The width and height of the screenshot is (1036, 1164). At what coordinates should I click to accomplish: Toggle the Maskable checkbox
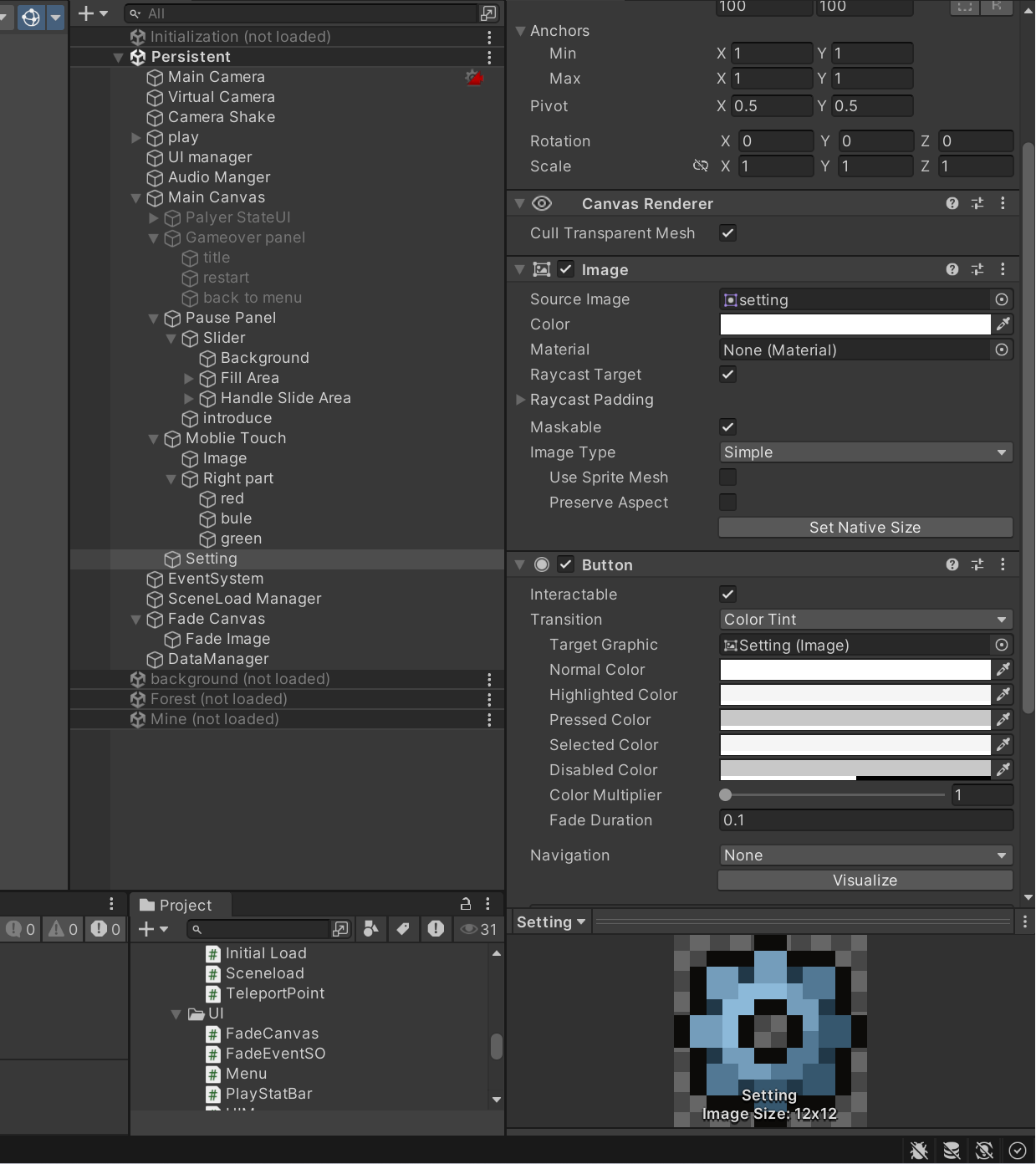coord(728,427)
